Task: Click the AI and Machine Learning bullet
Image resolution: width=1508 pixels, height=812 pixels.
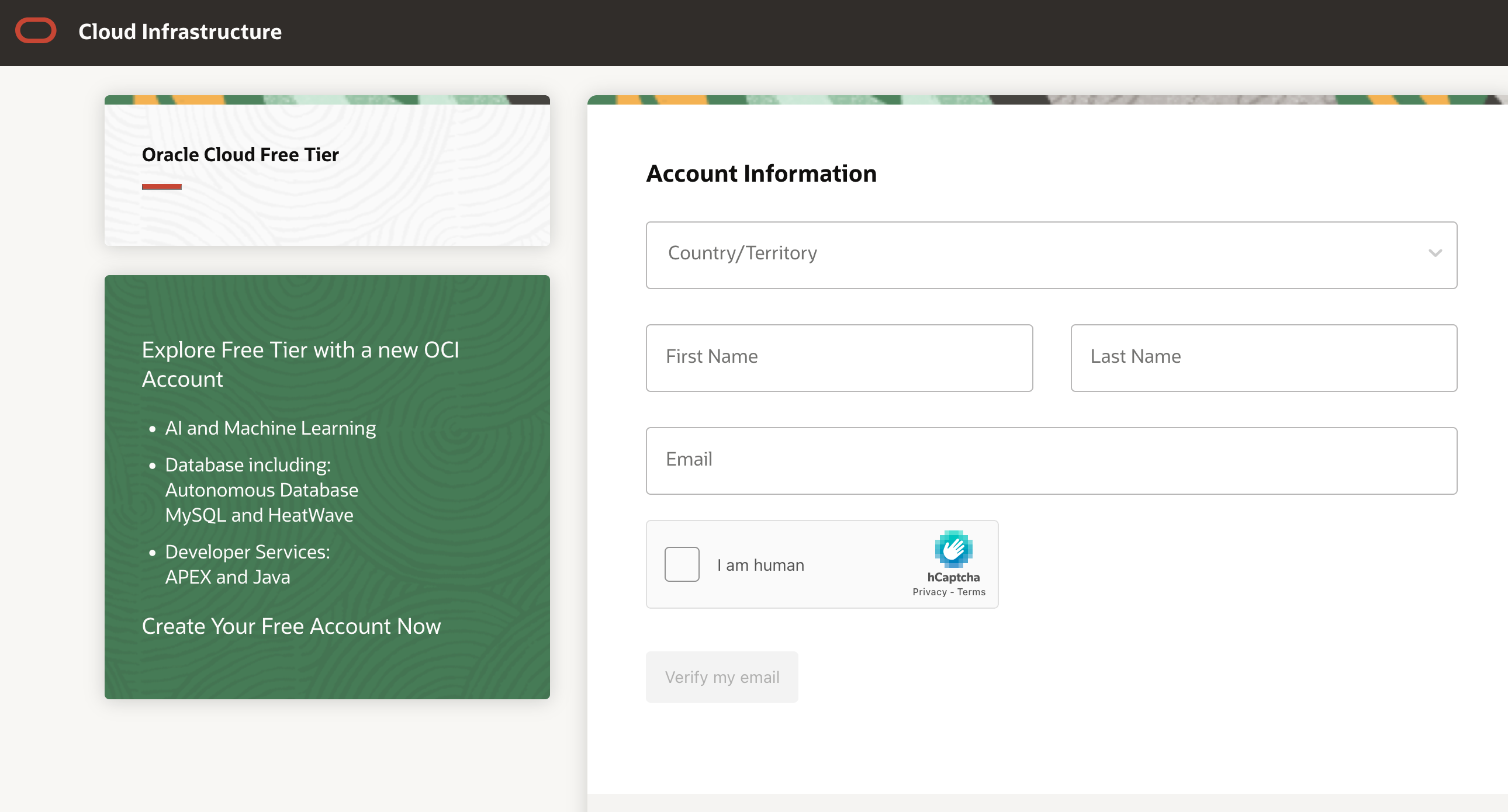Action: [271, 428]
